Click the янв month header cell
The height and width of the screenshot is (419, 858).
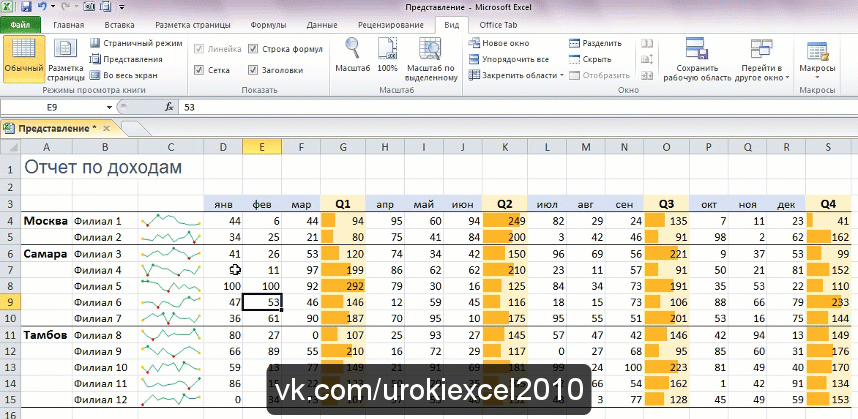pyautogui.click(x=223, y=204)
